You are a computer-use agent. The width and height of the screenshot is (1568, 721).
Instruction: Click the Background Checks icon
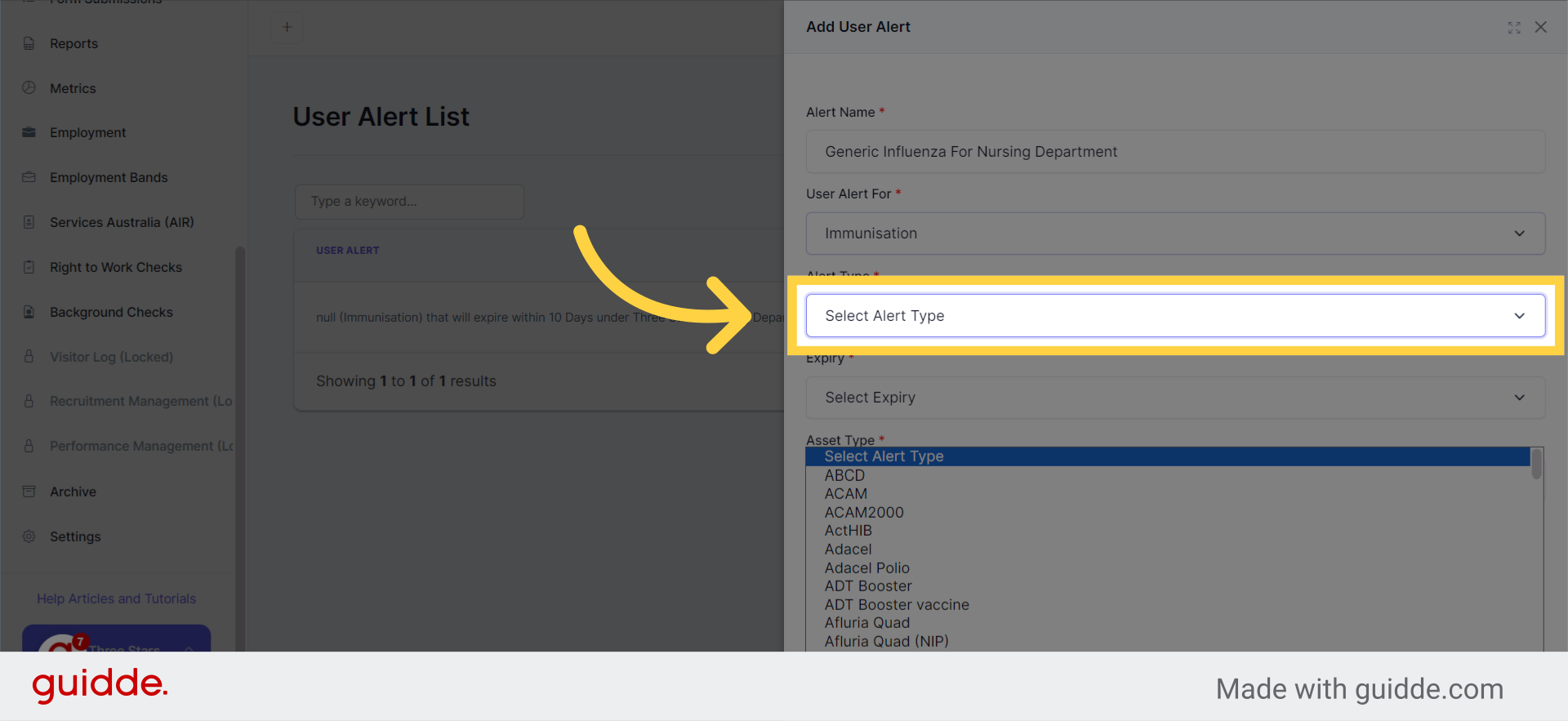click(x=29, y=312)
